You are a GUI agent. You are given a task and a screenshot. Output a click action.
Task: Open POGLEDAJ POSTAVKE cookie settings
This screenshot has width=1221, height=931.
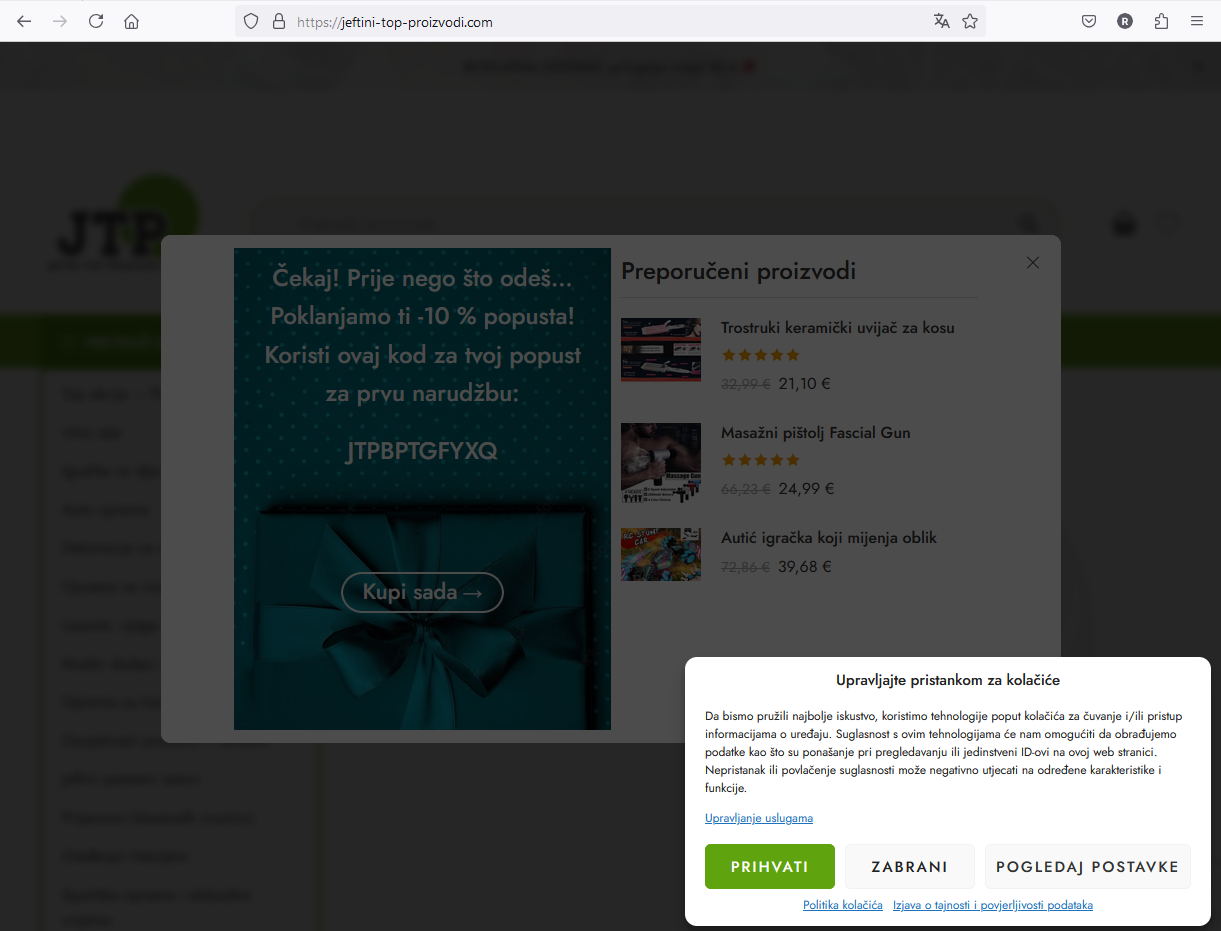coord(1088,867)
